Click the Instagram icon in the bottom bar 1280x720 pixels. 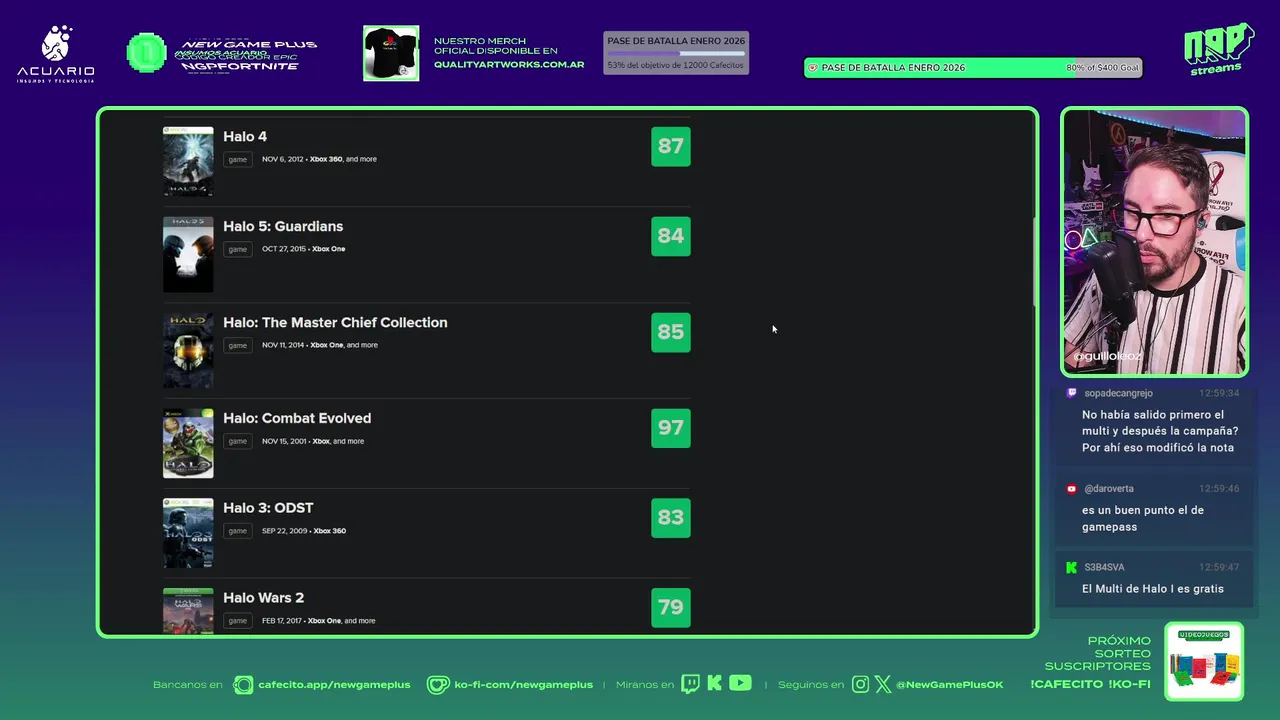point(861,685)
